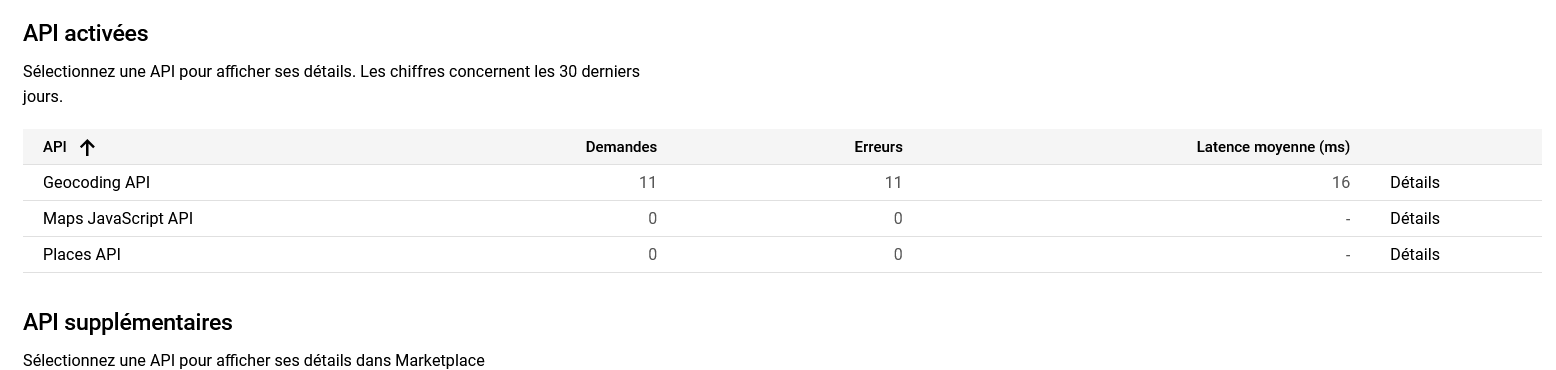Screen dimensions: 1556x370
Task: Open Détails for Places API
Action: (x=1414, y=255)
